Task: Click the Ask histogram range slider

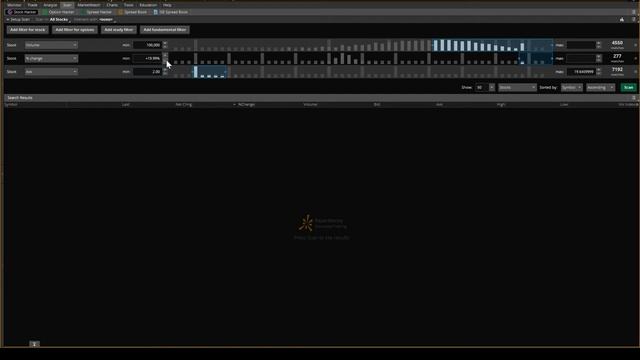Action: 361,71
